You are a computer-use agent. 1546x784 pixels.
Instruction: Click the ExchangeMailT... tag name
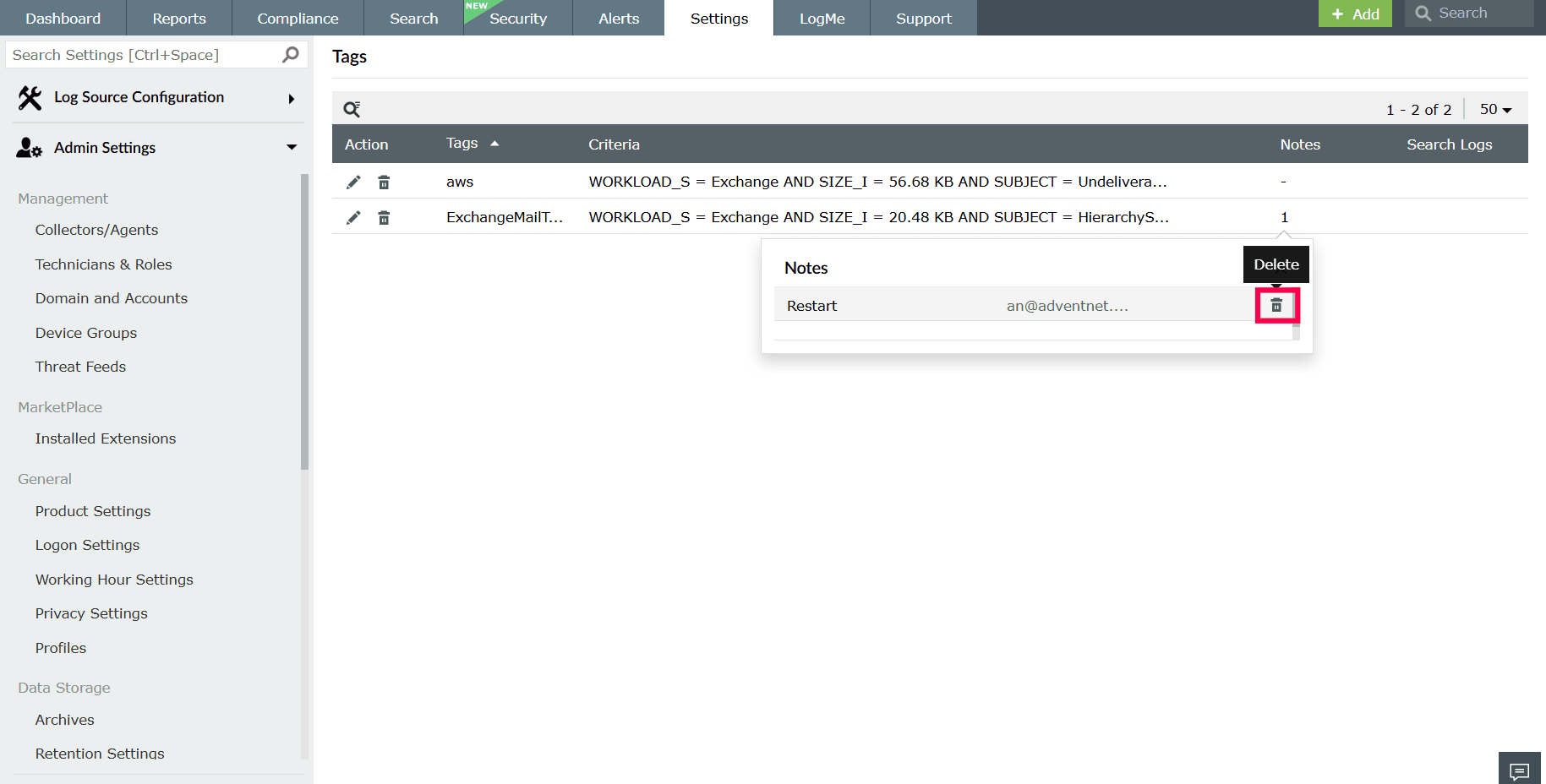pyautogui.click(x=505, y=217)
